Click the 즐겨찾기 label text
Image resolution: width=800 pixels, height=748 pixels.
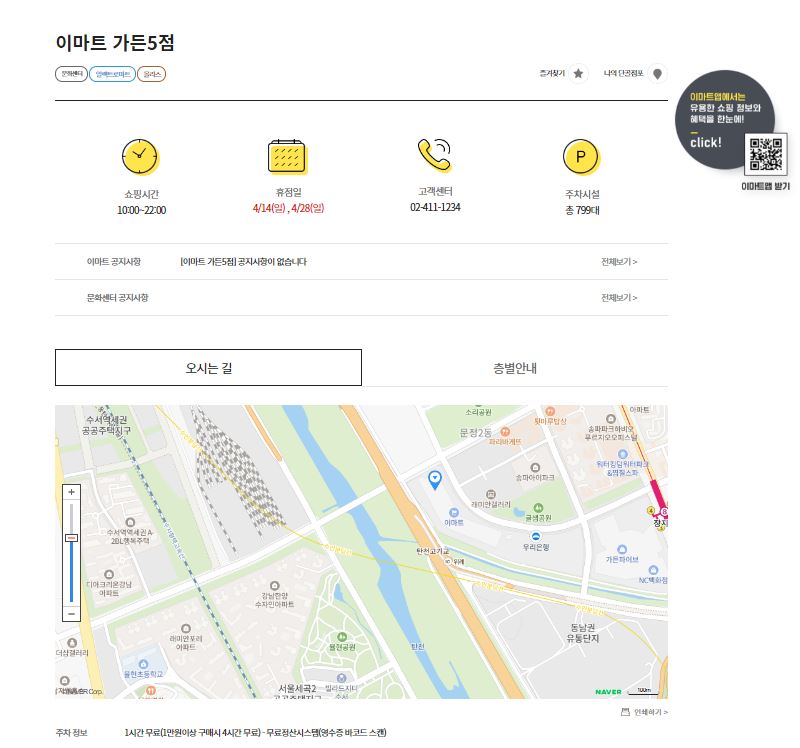click(552, 73)
